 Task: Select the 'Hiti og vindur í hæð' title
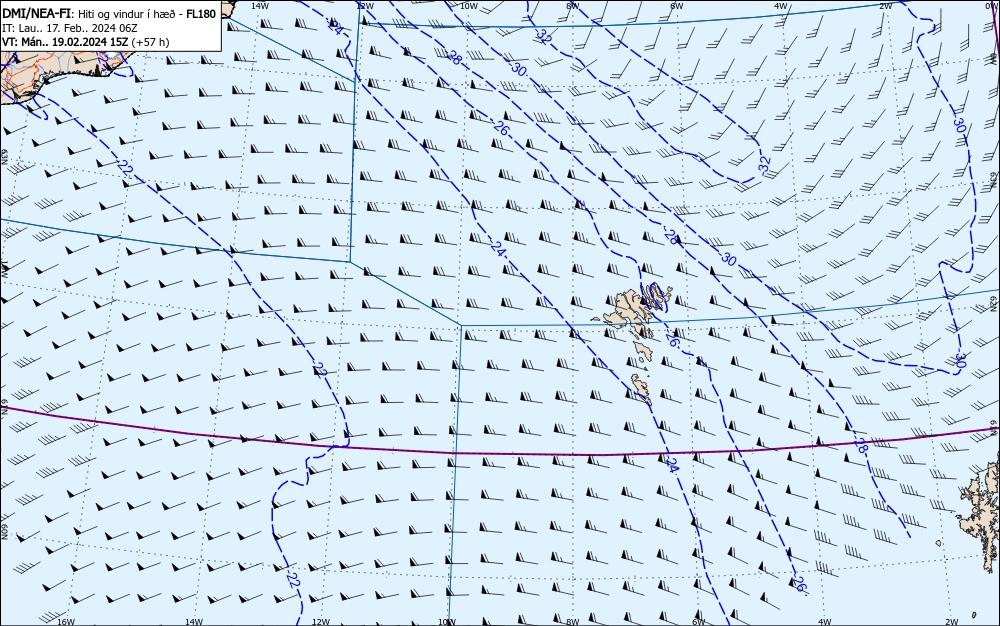click(x=129, y=13)
